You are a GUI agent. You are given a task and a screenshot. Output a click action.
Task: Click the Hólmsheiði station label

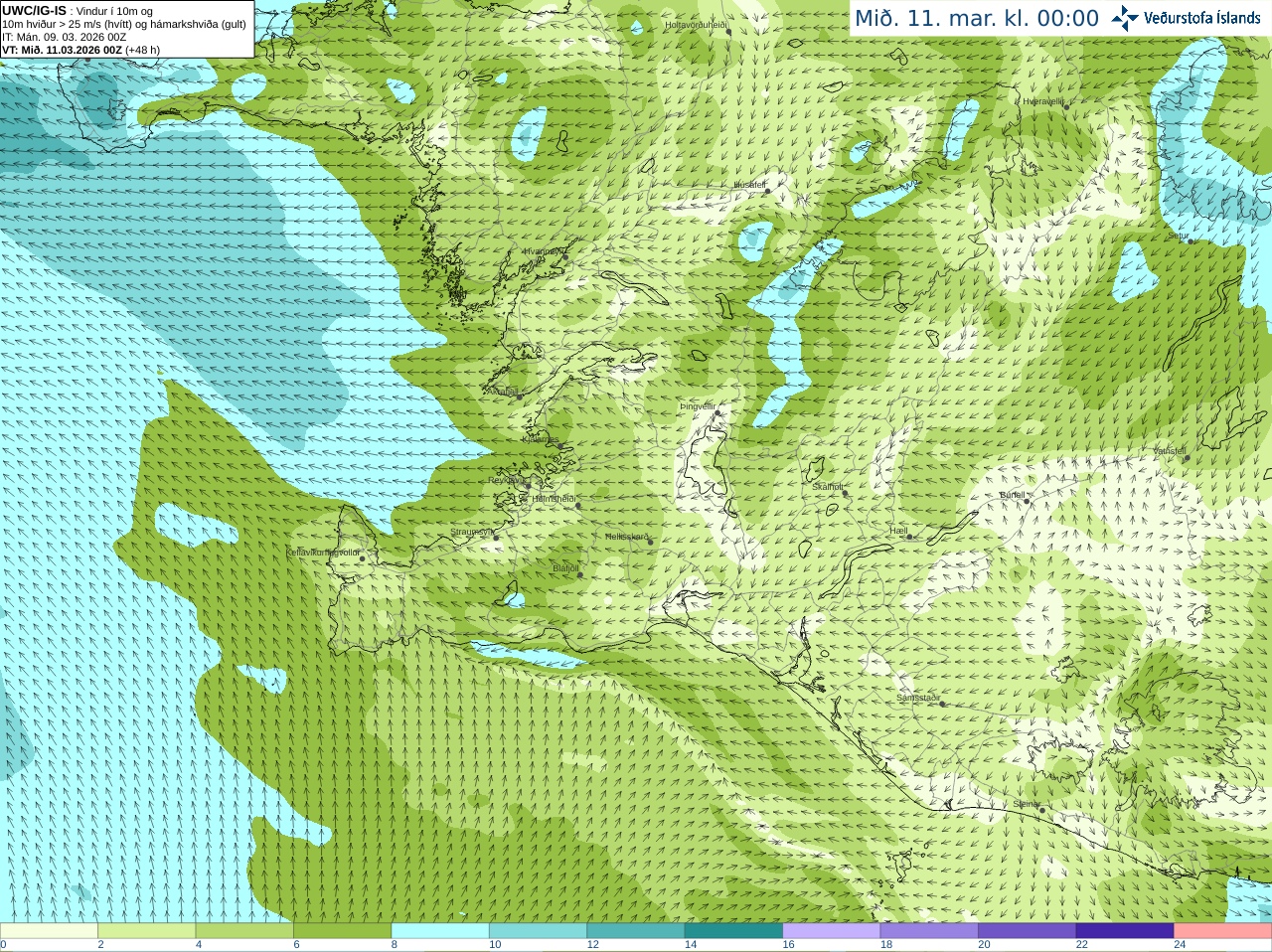pos(554,499)
